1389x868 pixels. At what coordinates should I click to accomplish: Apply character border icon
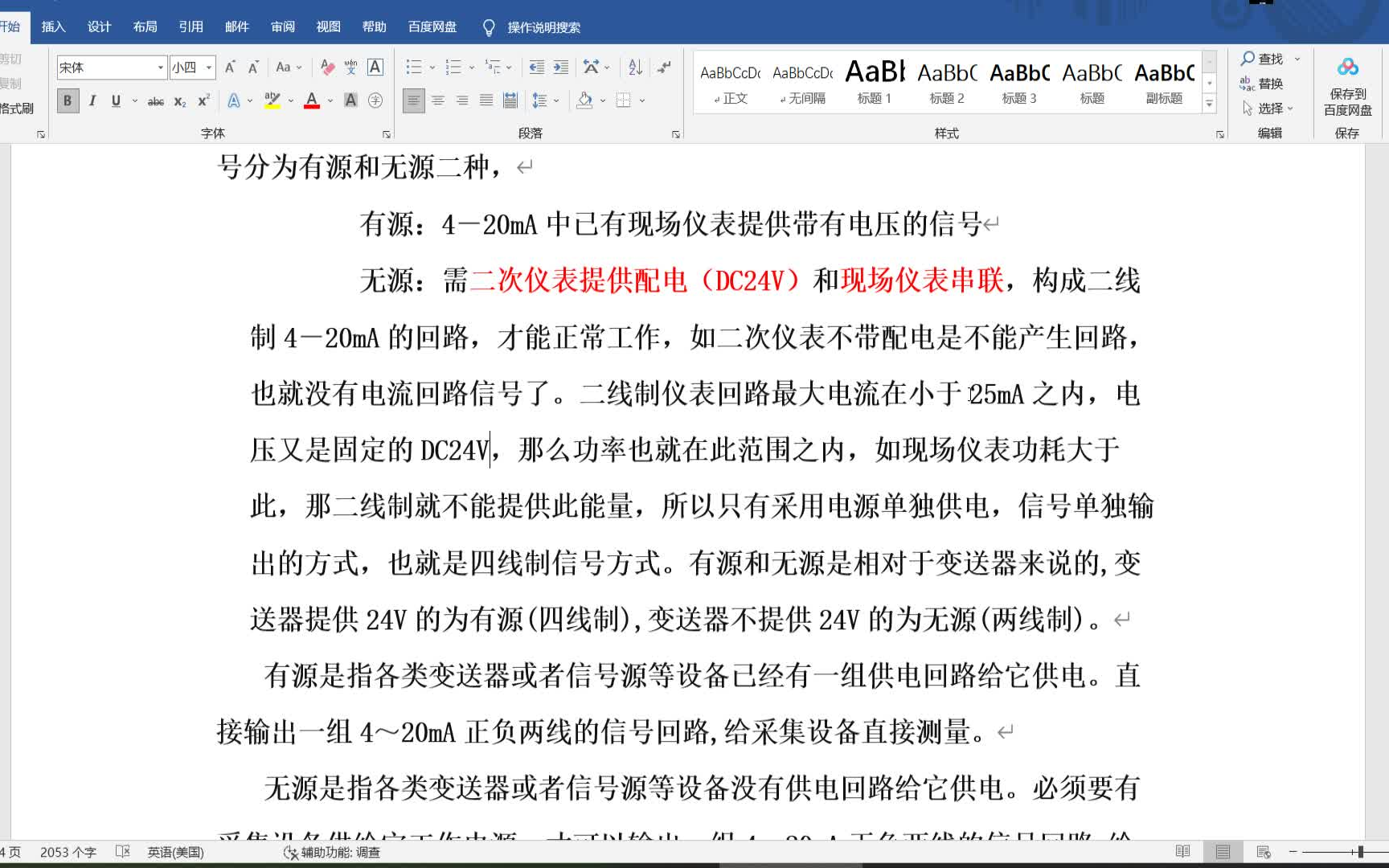(375, 68)
